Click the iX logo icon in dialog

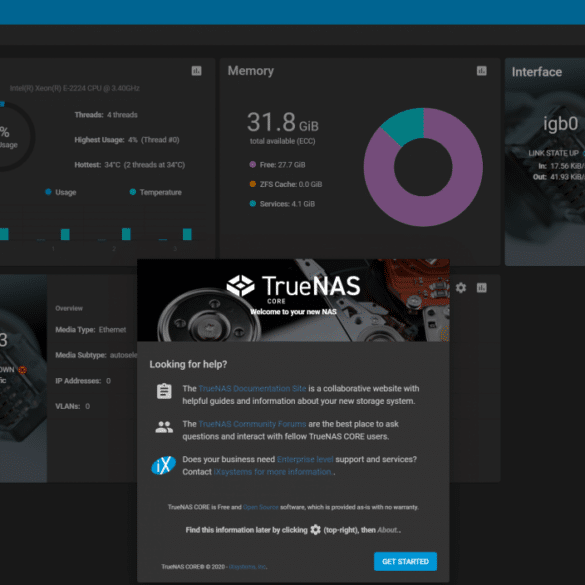[163, 465]
